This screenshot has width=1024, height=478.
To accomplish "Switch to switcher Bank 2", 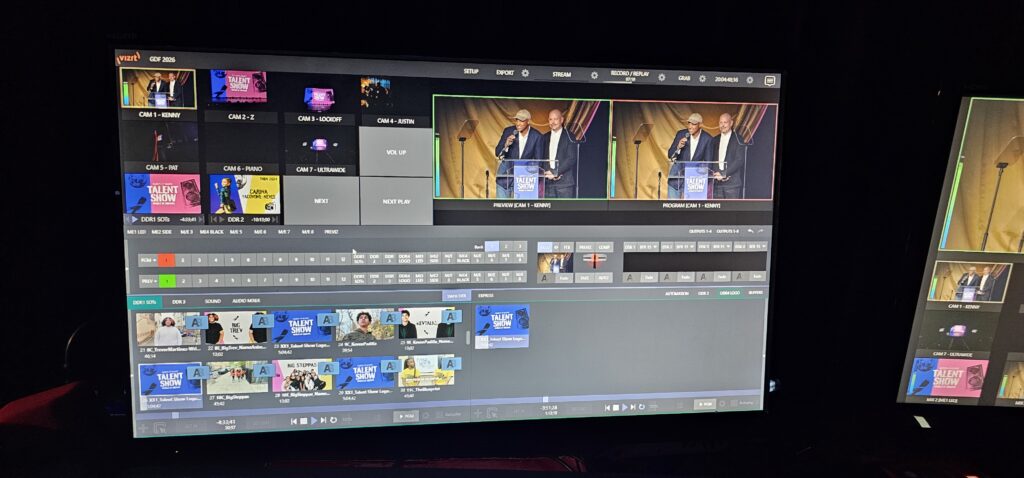I will 506,247.
